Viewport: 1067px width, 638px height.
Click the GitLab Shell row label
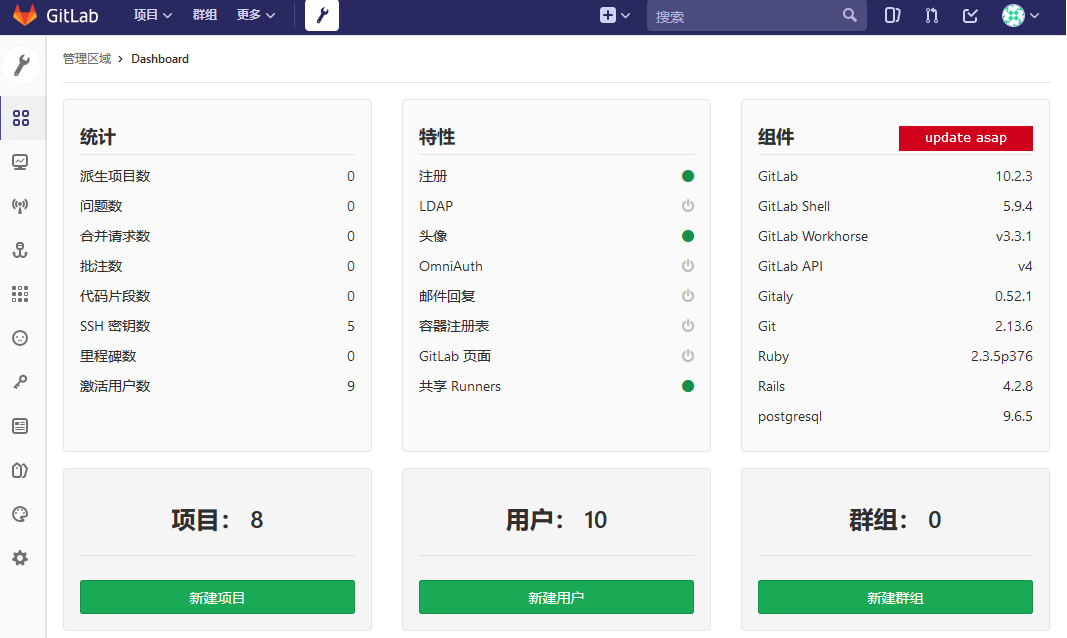(x=794, y=206)
